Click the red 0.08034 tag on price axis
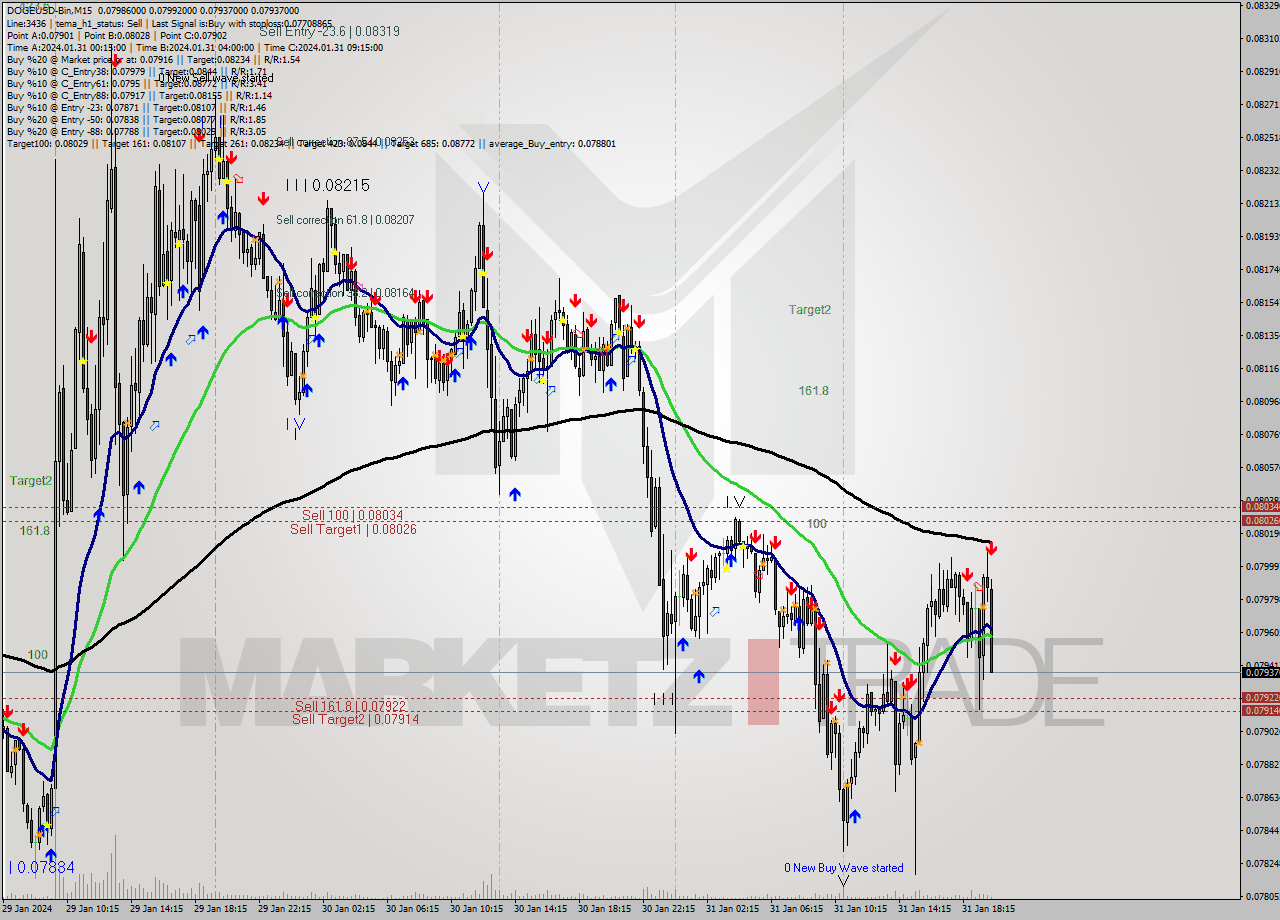1280x920 pixels. point(1260,507)
